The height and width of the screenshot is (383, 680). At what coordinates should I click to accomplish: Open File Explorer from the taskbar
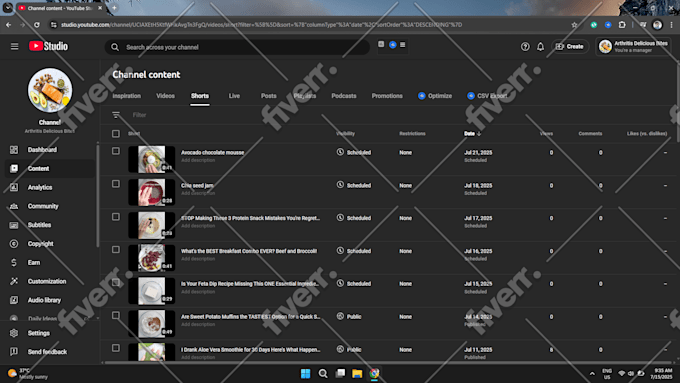pos(357,373)
